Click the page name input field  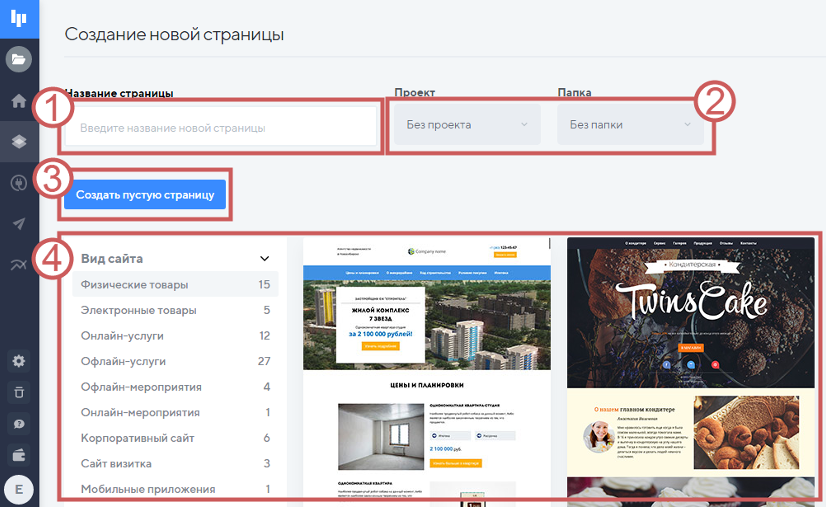tap(220, 128)
